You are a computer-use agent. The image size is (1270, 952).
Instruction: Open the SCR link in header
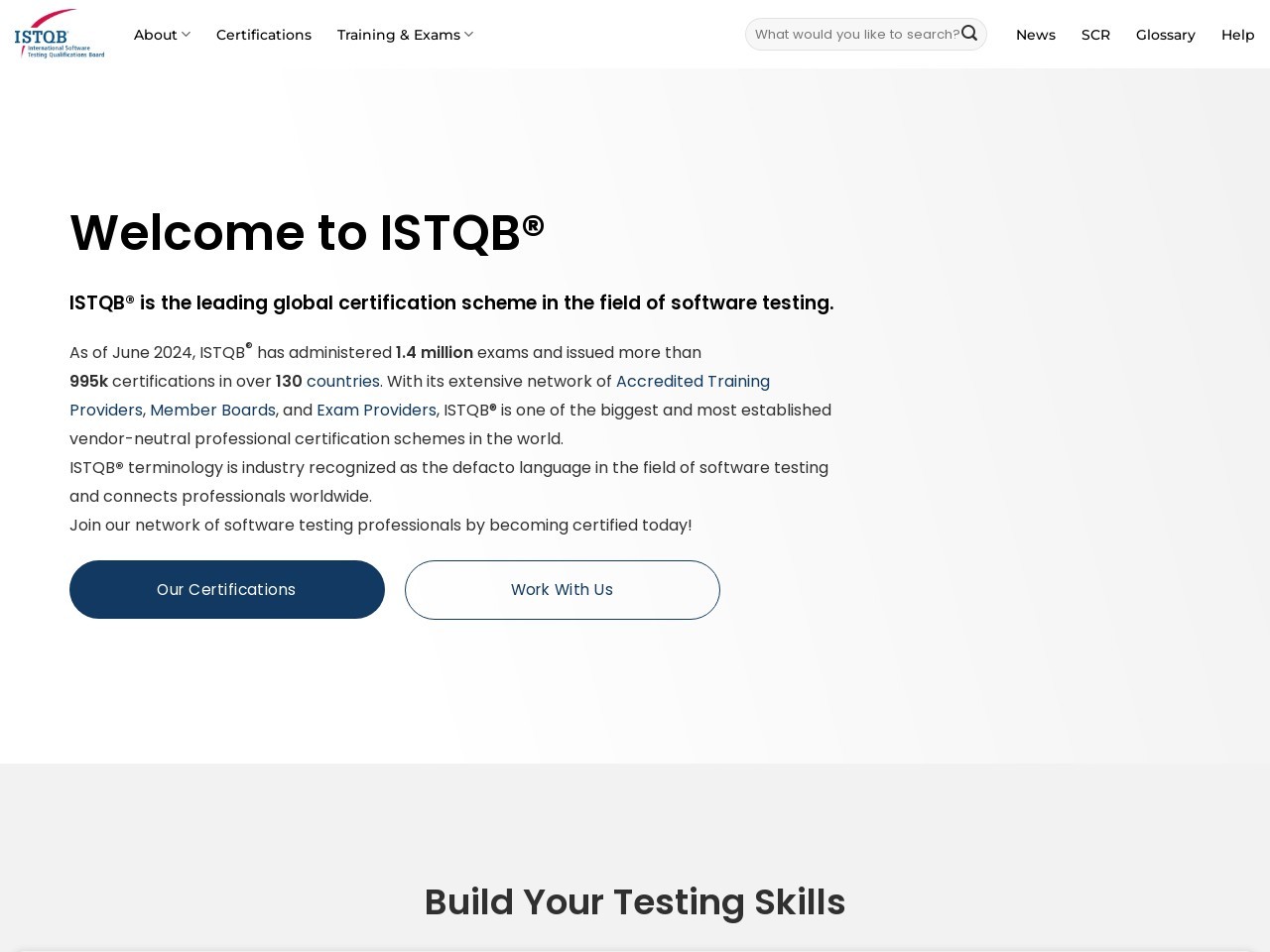[x=1095, y=35]
